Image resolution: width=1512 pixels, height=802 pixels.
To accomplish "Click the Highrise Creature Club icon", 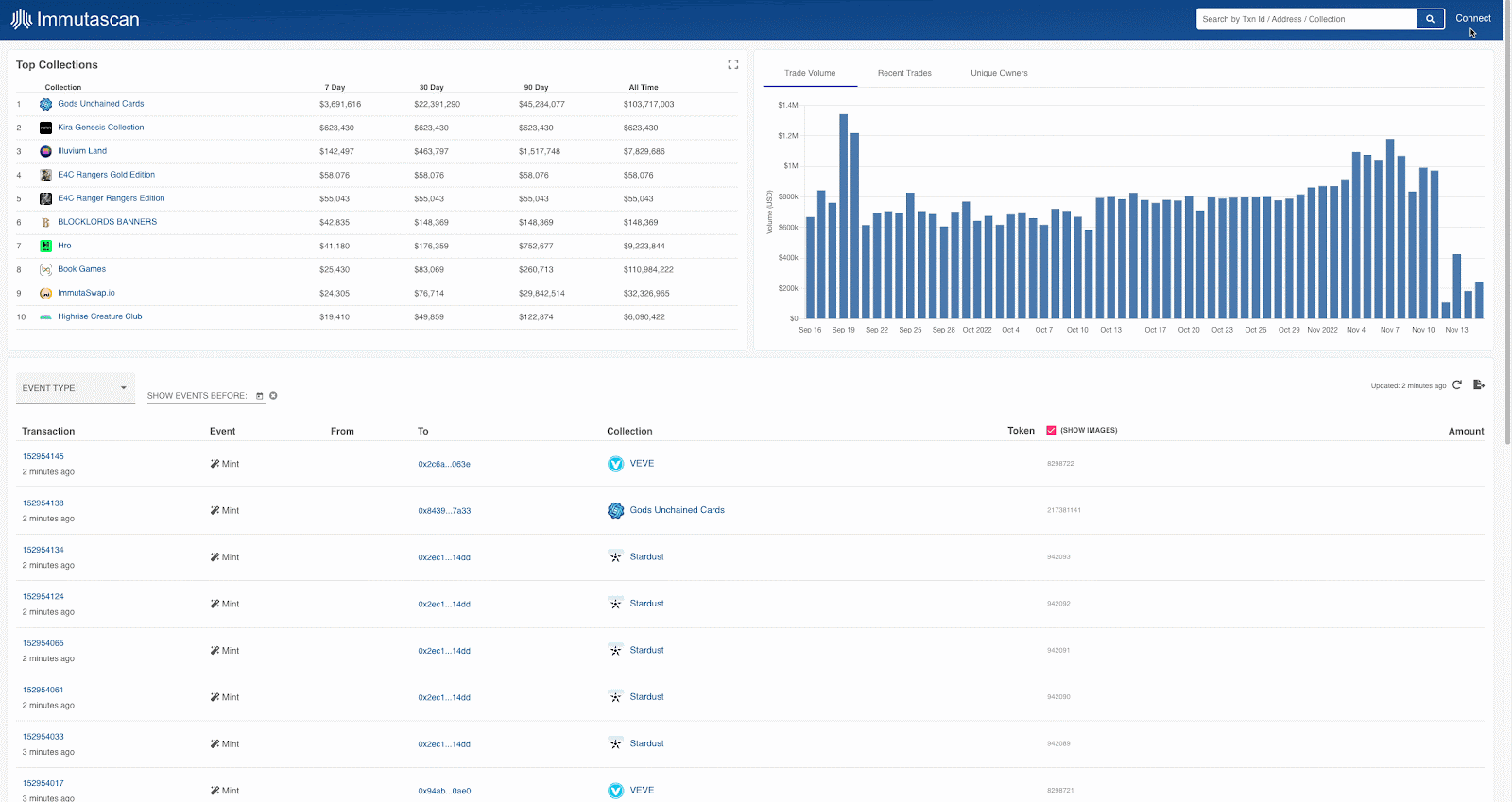I will (45, 316).
